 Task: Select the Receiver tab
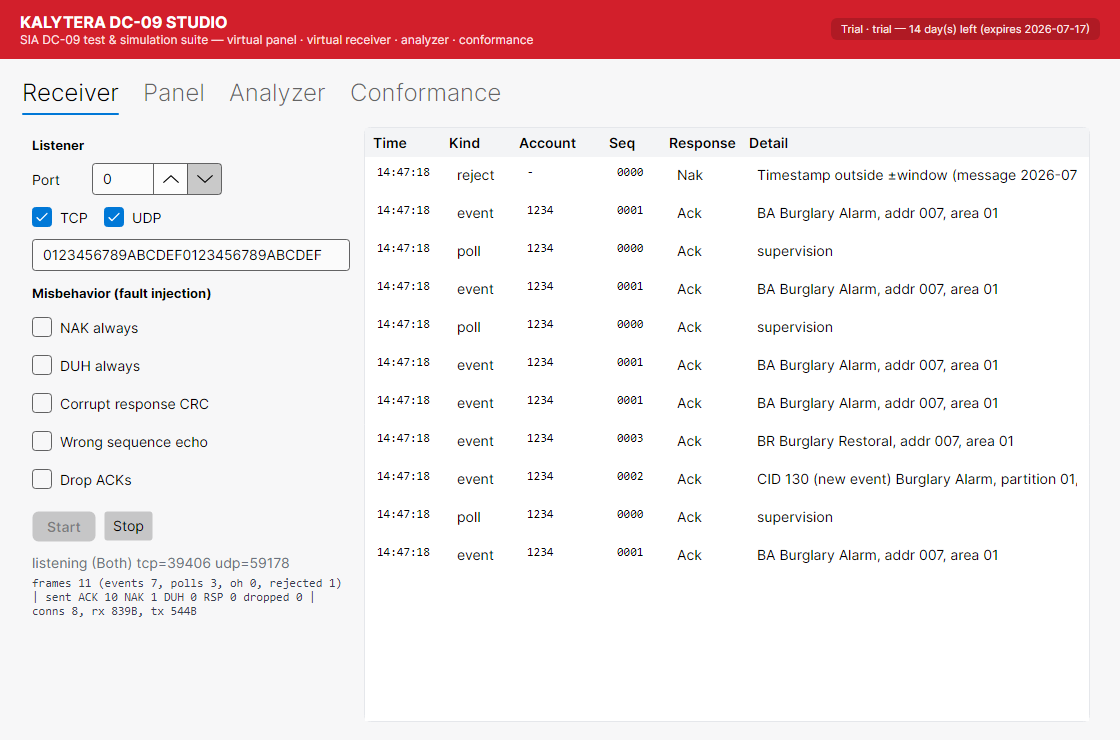(x=70, y=93)
